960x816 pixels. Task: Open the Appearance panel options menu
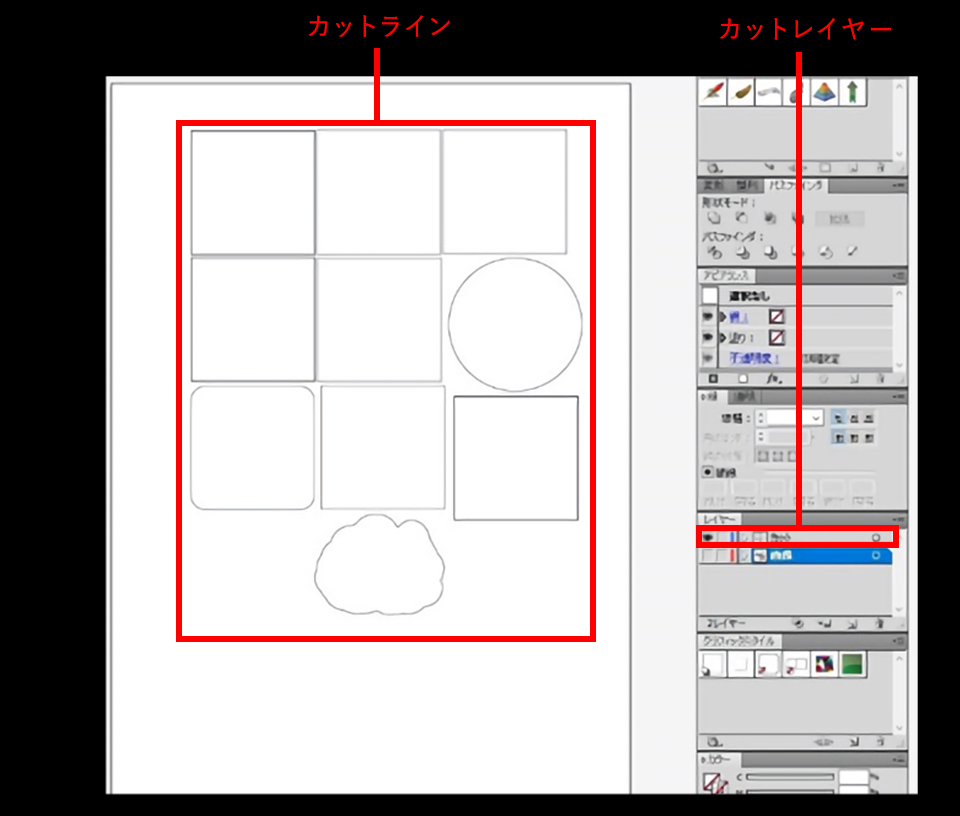(898, 276)
